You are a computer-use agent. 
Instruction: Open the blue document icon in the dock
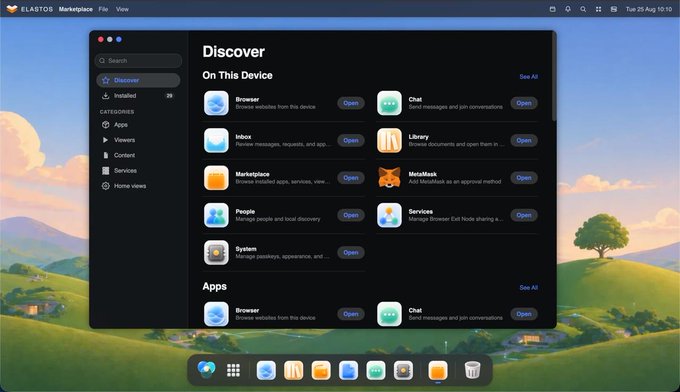point(348,371)
